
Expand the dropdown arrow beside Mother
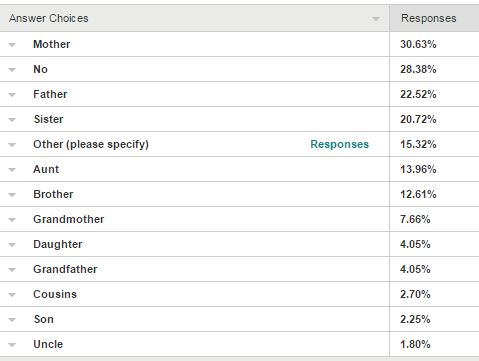point(12,45)
